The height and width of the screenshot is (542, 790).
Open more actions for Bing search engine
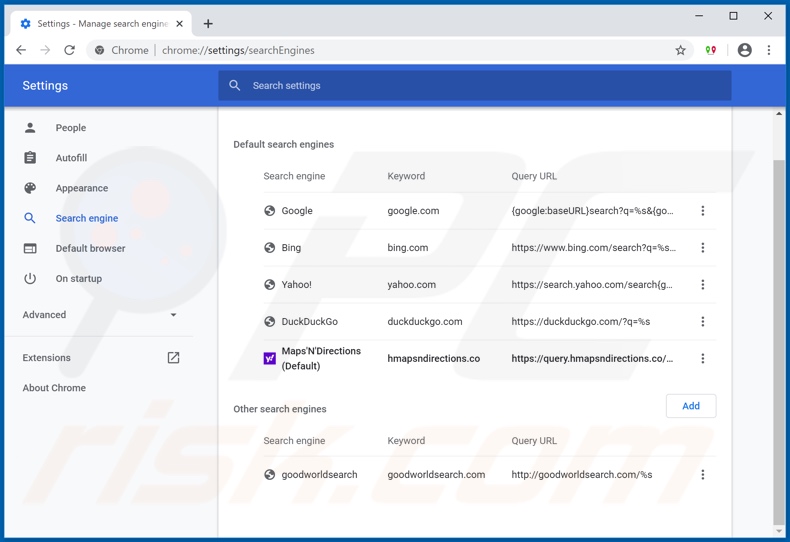(x=702, y=247)
